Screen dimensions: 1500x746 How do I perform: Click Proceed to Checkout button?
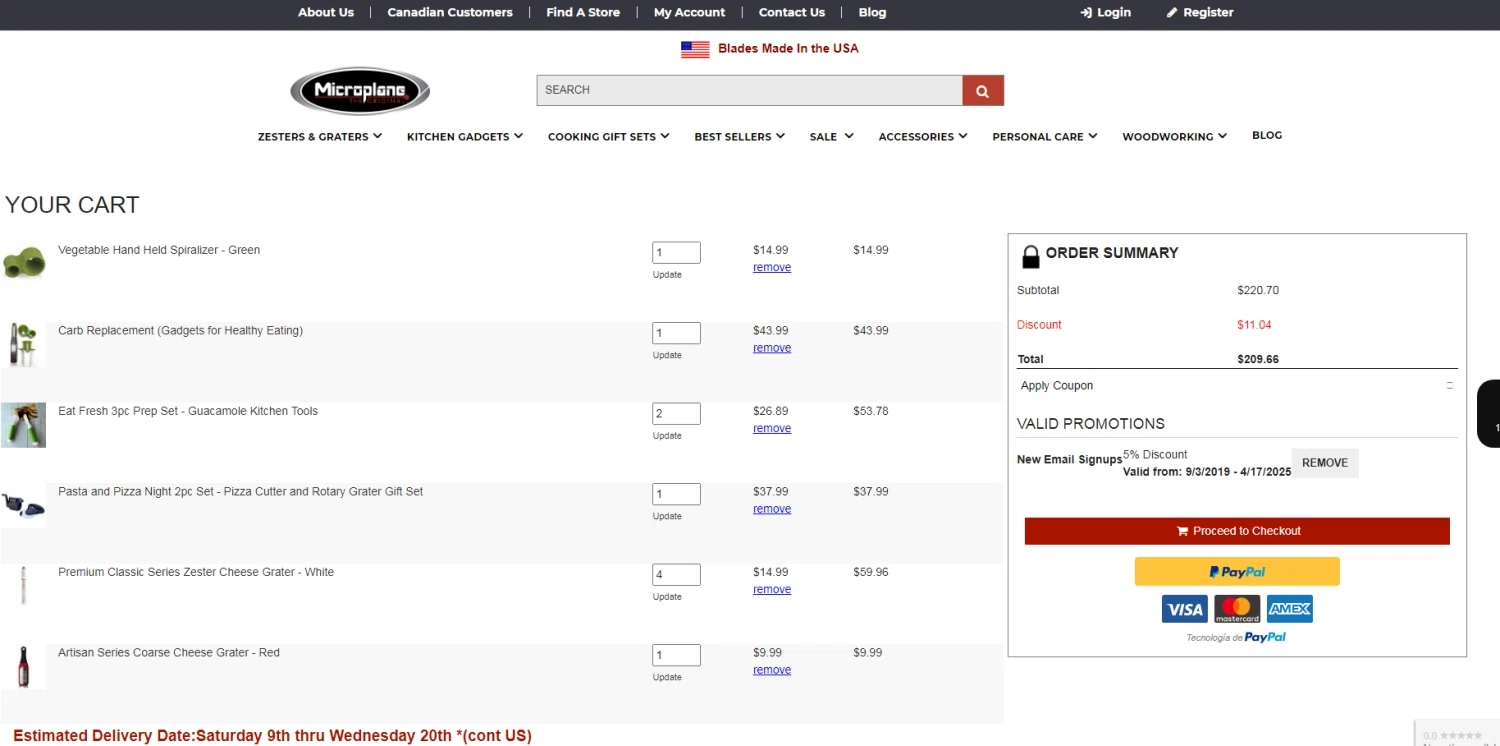[1237, 531]
